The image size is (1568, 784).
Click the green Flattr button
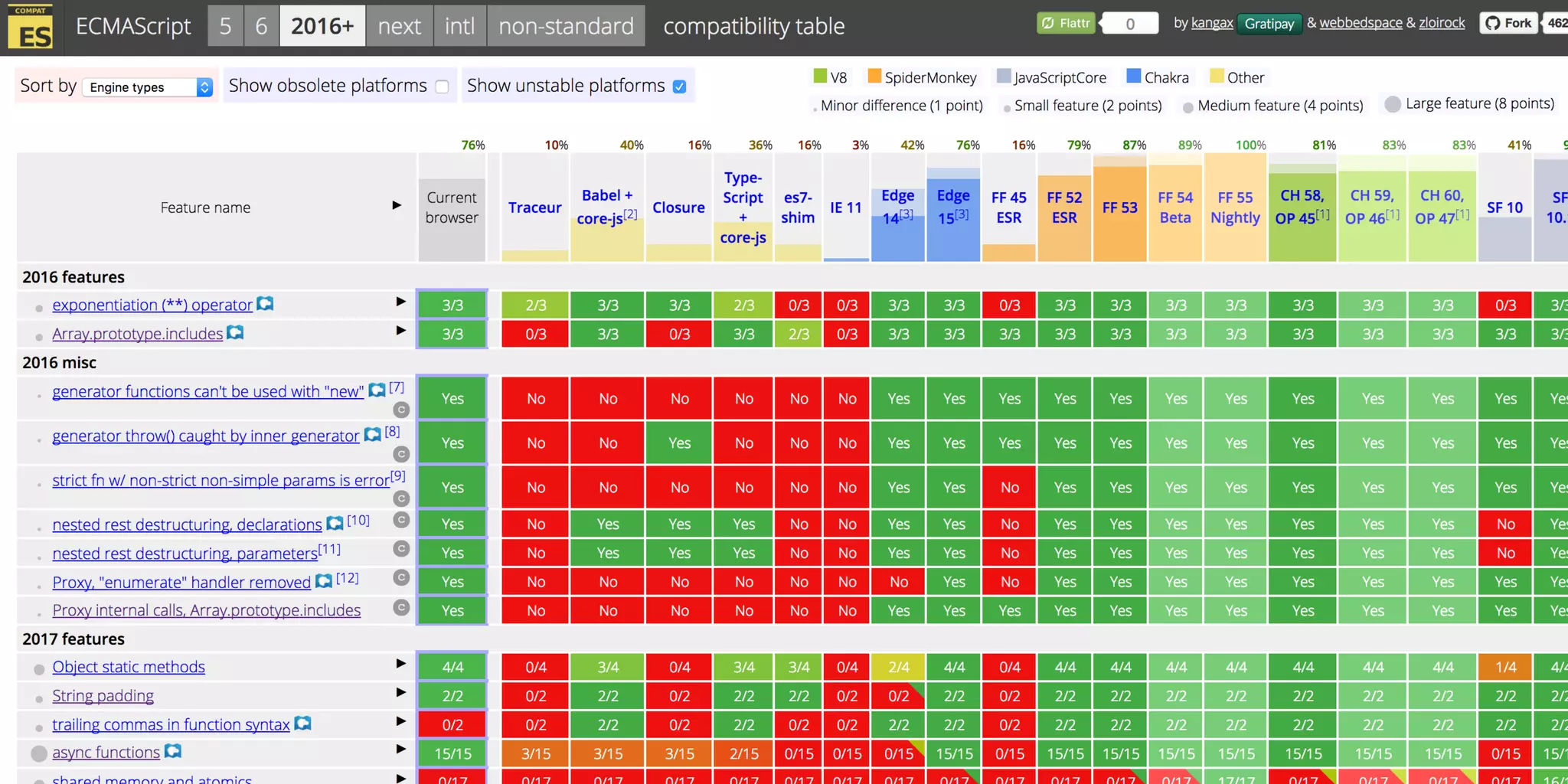[1066, 23]
